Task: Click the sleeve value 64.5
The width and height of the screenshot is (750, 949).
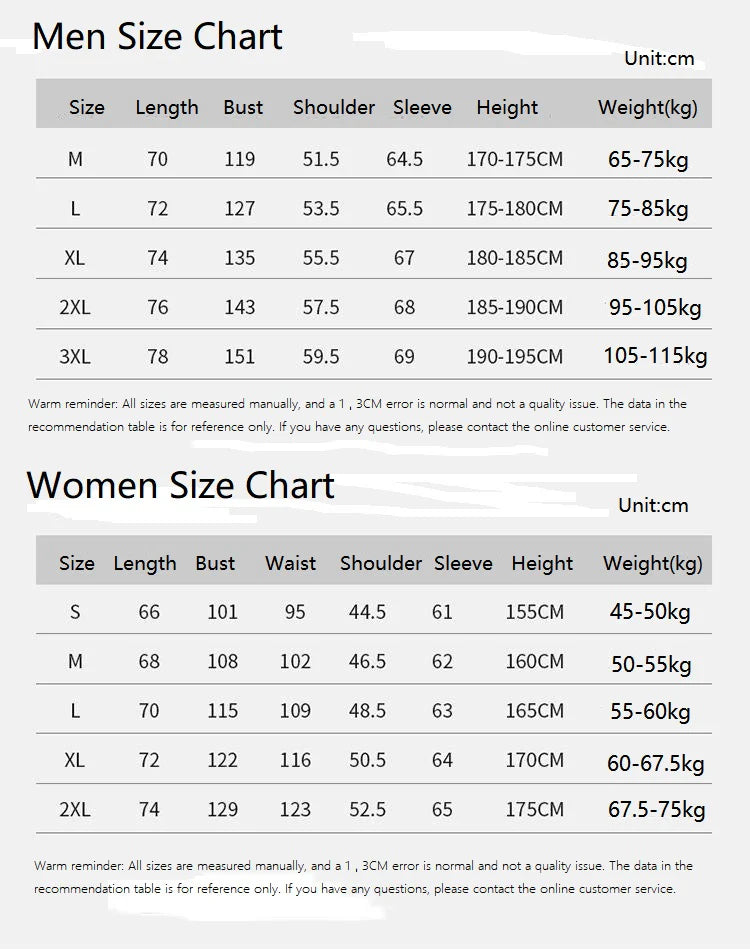Action: [x=404, y=159]
